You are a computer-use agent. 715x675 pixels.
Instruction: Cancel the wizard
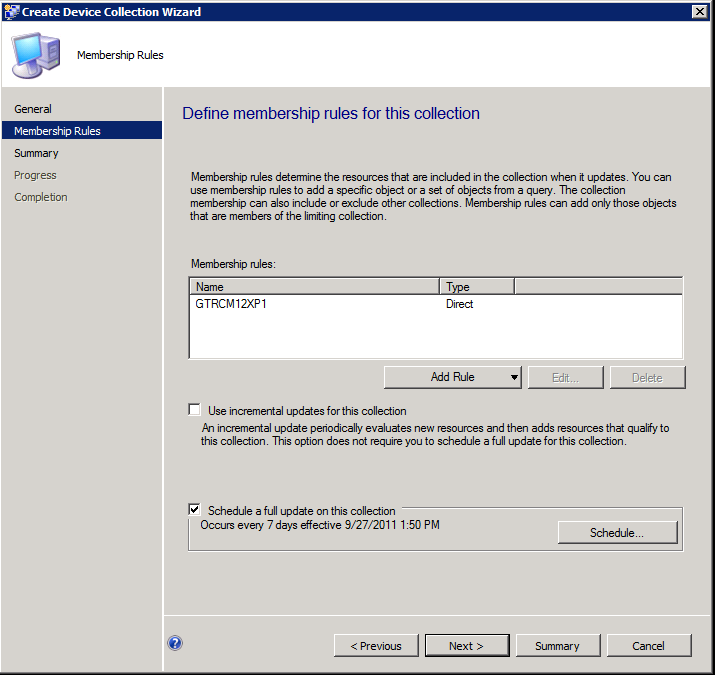point(649,646)
